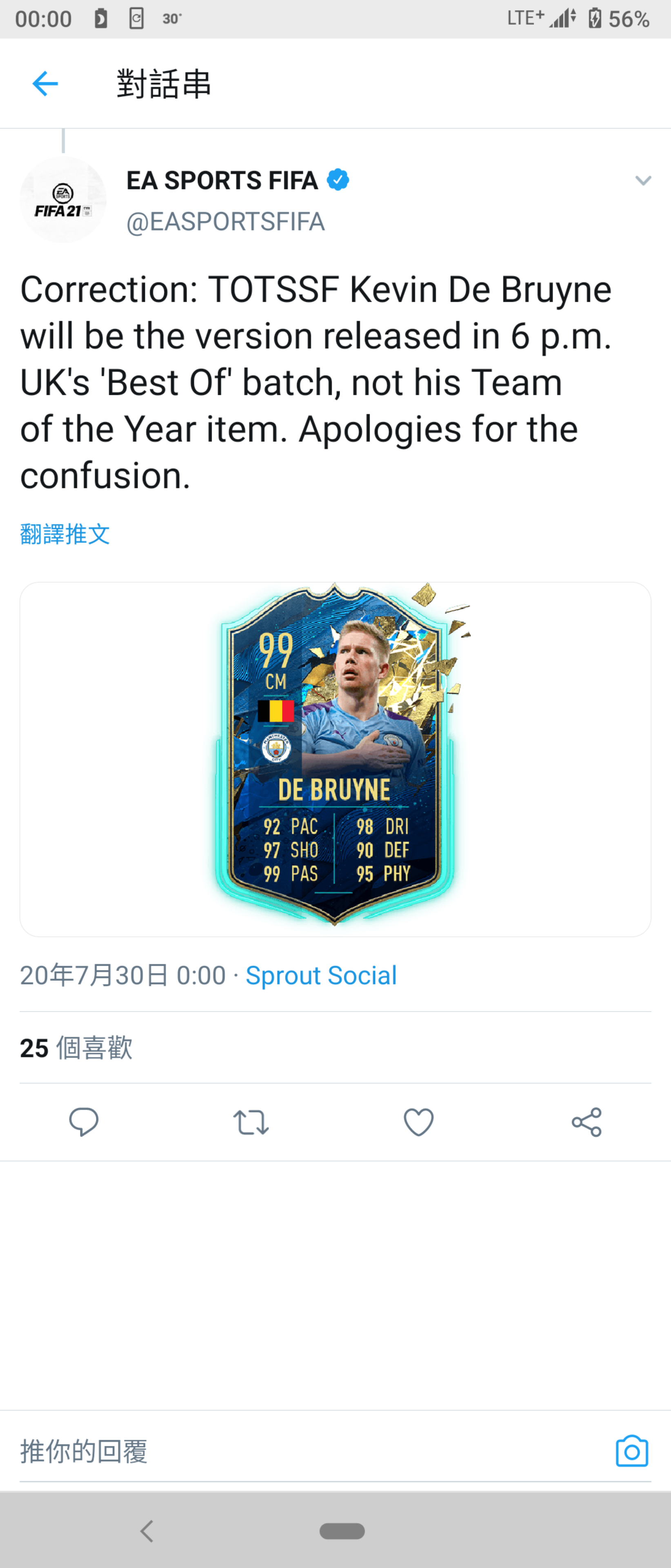
Task: Open @EASPORTSFIFA handle
Action: coord(226,222)
